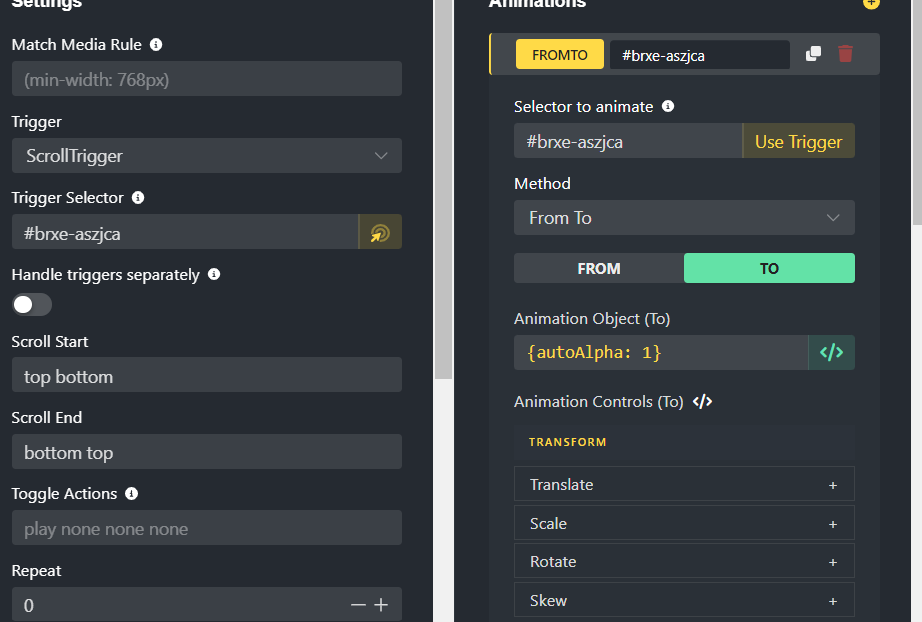Click the Use Trigger button

click(799, 142)
